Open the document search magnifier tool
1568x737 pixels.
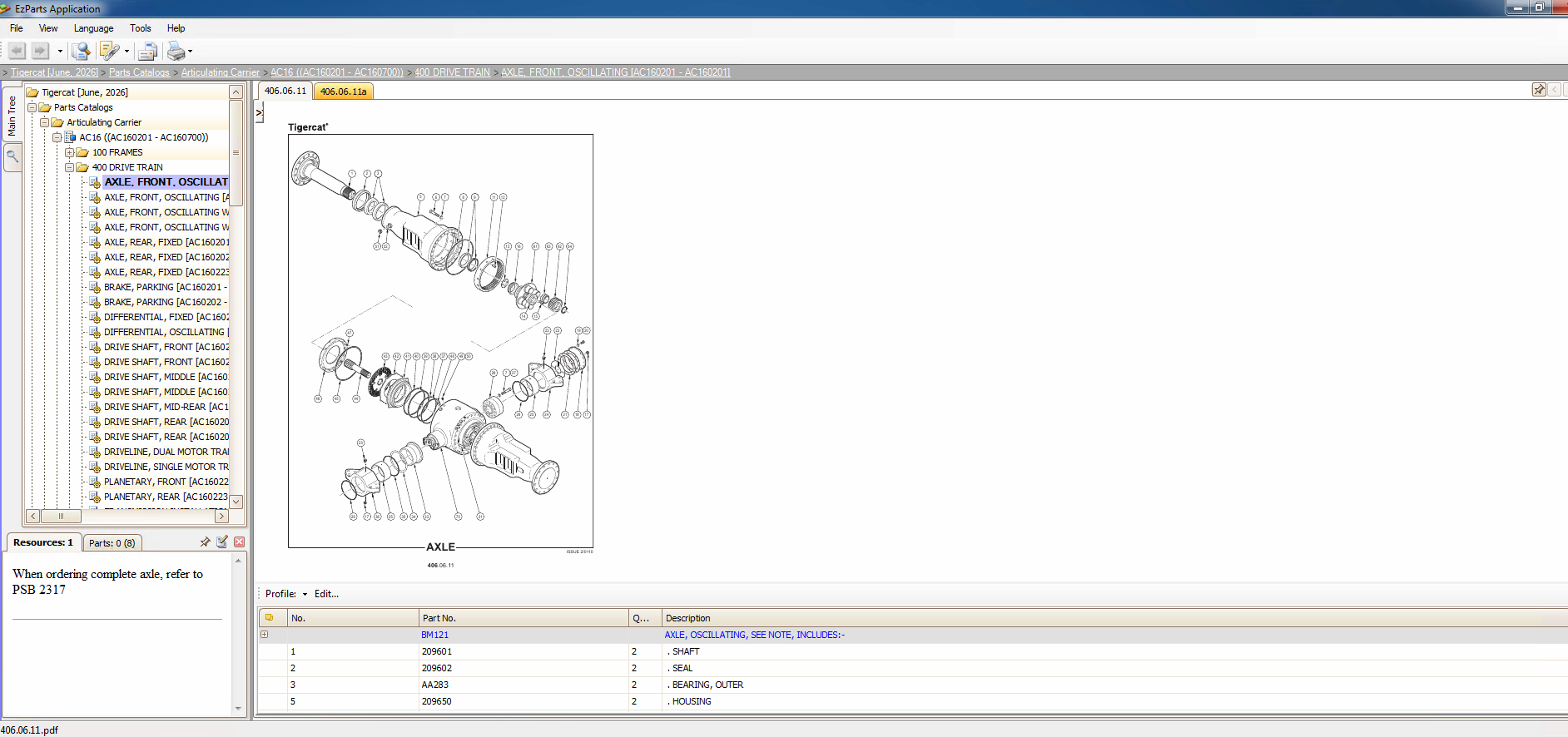pos(81,52)
